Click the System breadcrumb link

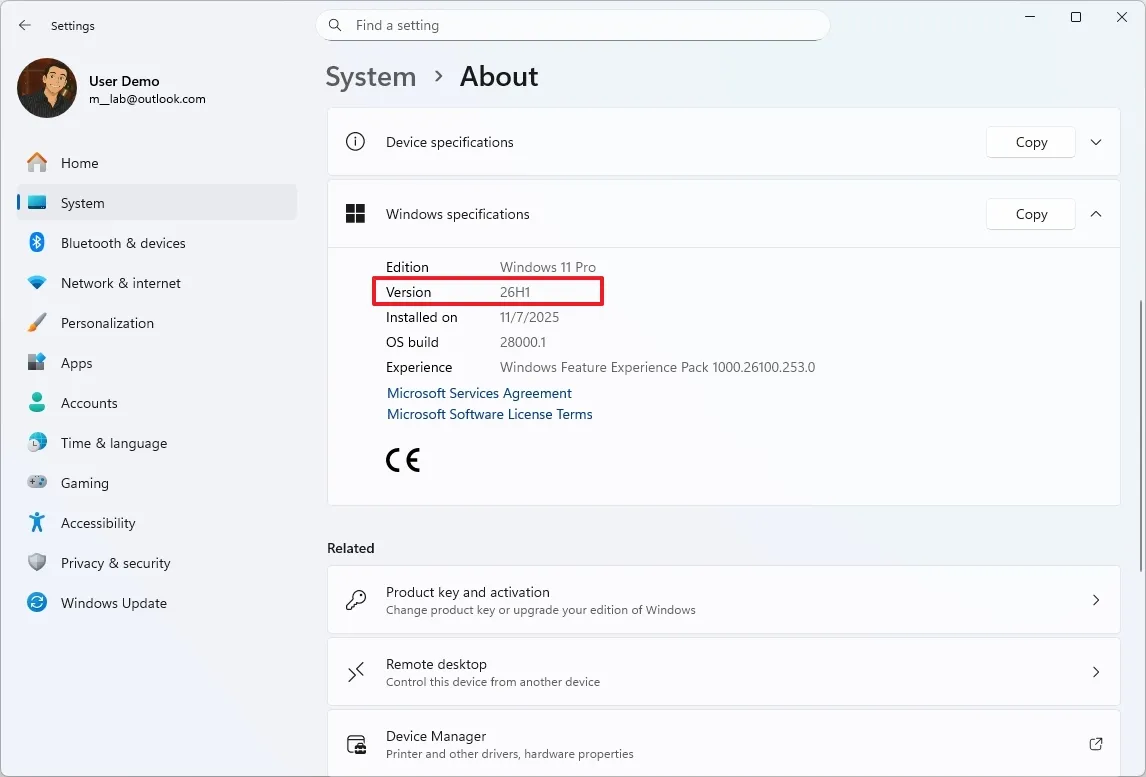pos(371,76)
